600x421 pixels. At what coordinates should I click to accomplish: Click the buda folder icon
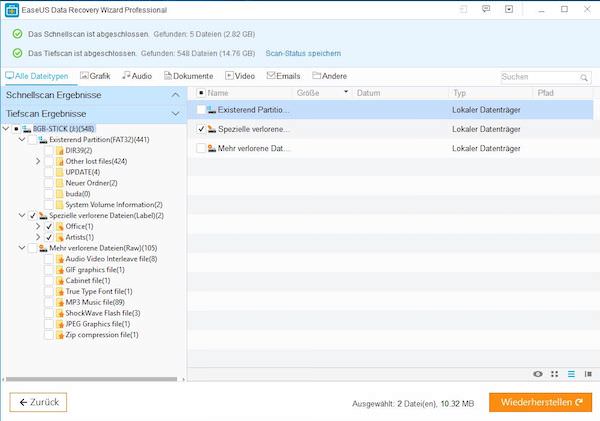60,194
